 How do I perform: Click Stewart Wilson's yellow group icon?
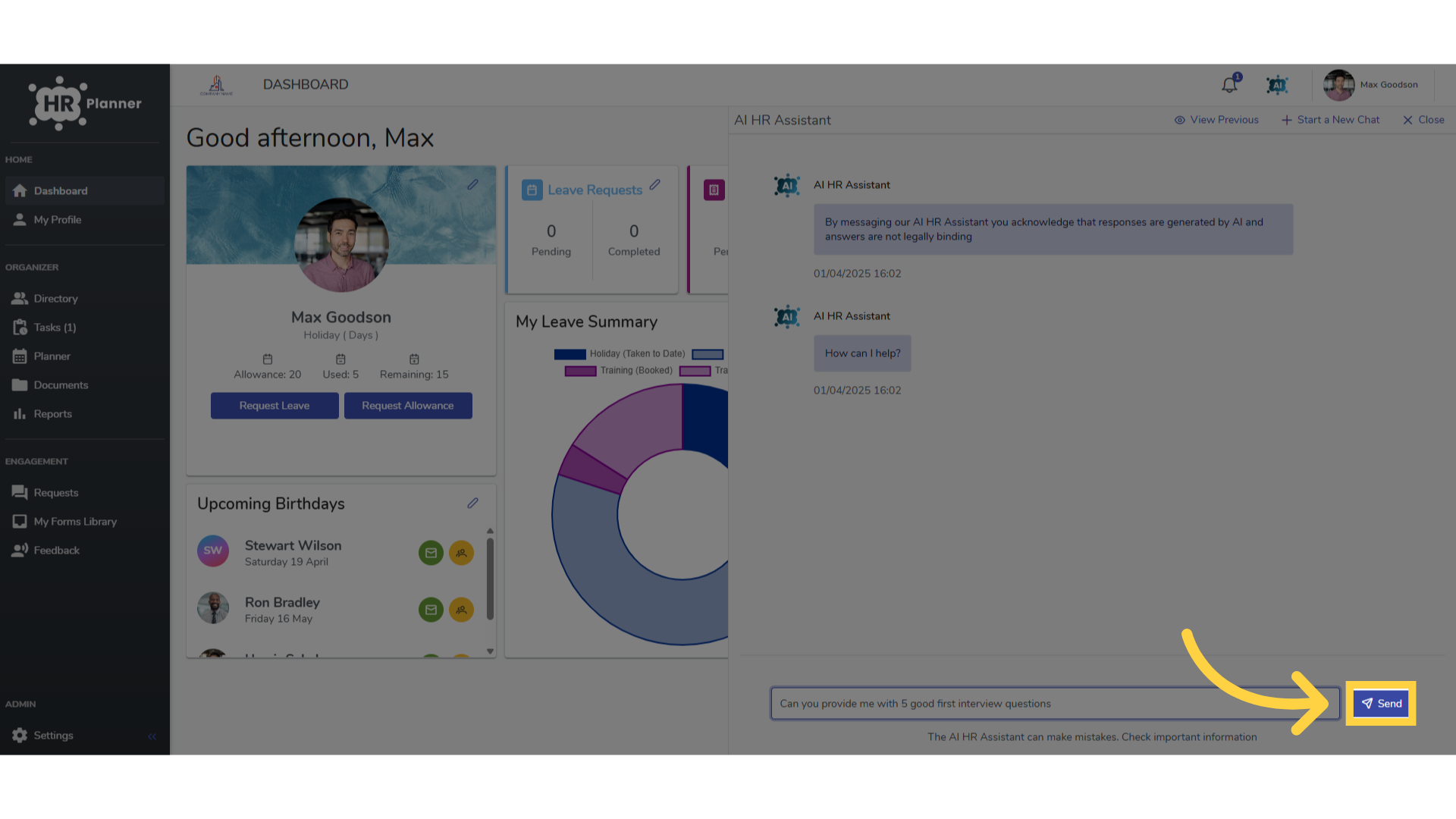coord(461,553)
